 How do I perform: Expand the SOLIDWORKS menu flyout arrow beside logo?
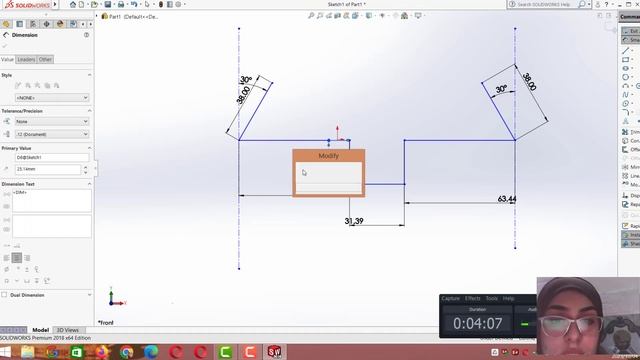tap(55, 4)
